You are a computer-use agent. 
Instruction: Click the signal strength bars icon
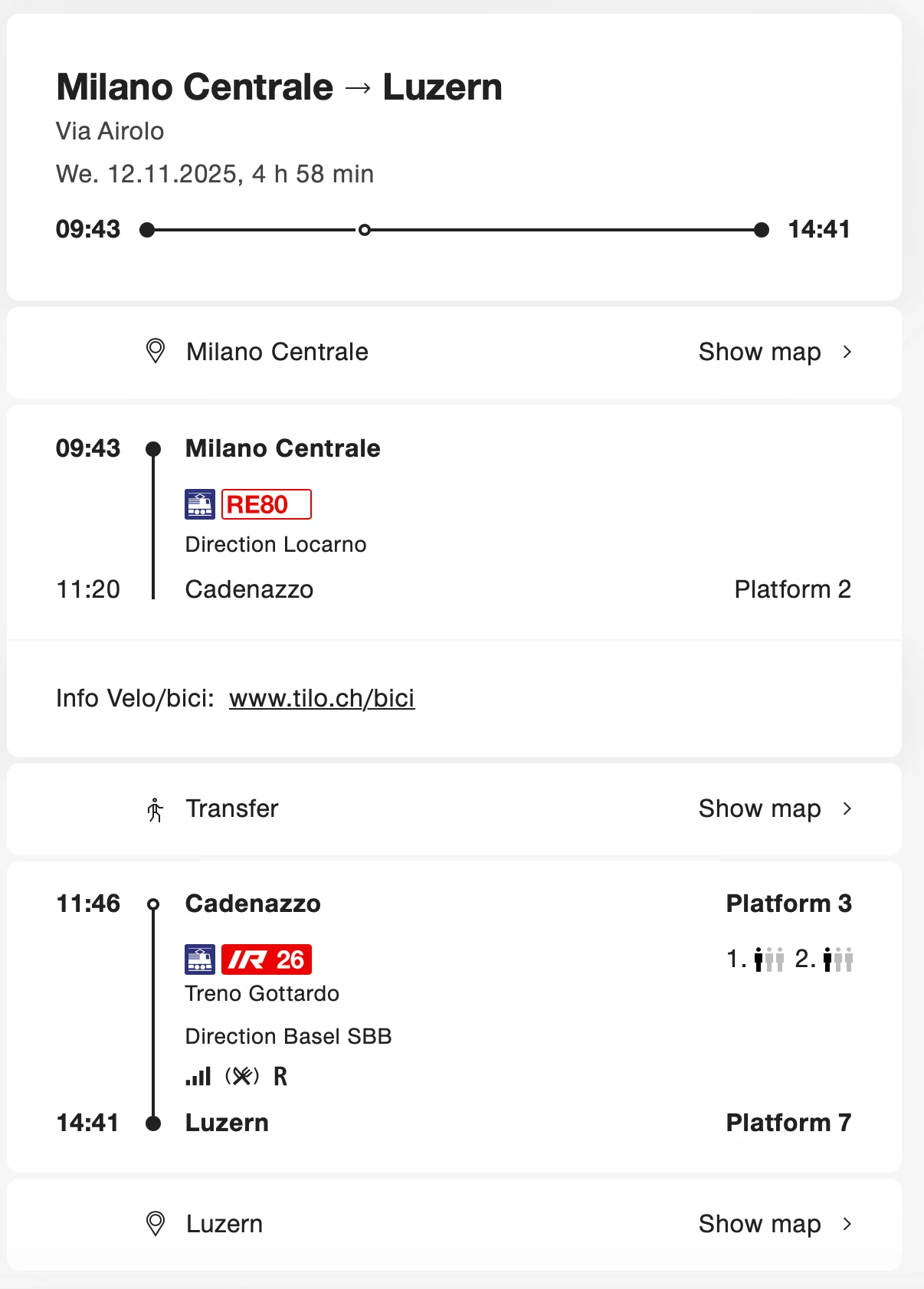(x=198, y=1077)
